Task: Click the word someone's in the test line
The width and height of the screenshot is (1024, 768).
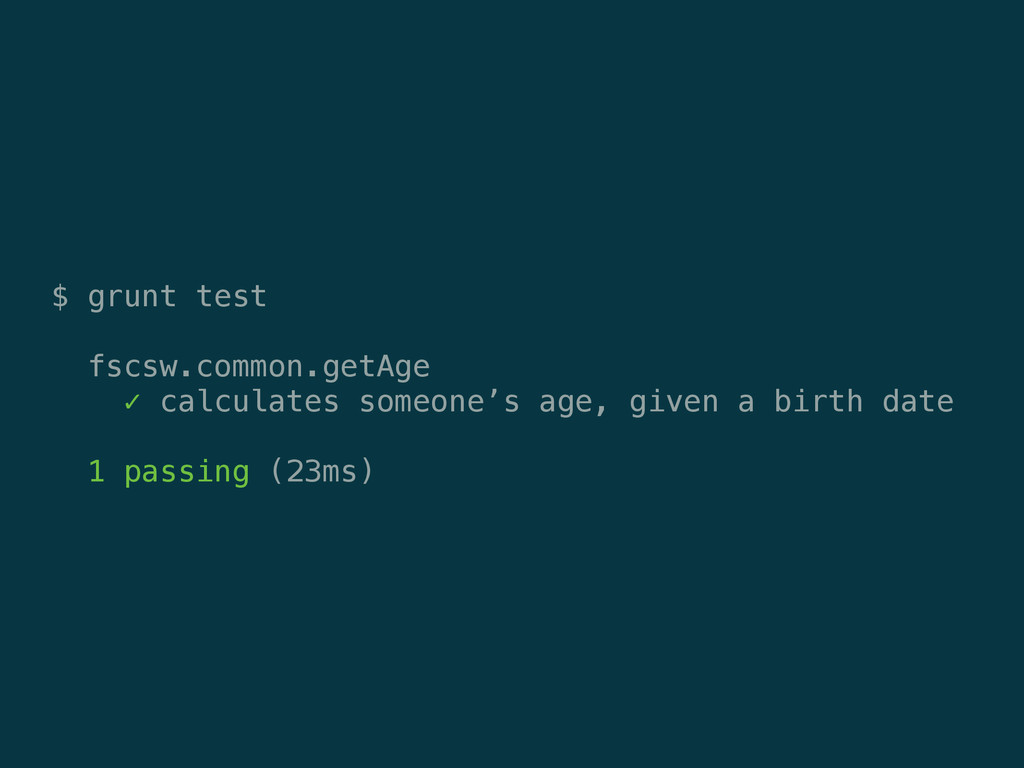Action: pos(440,402)
